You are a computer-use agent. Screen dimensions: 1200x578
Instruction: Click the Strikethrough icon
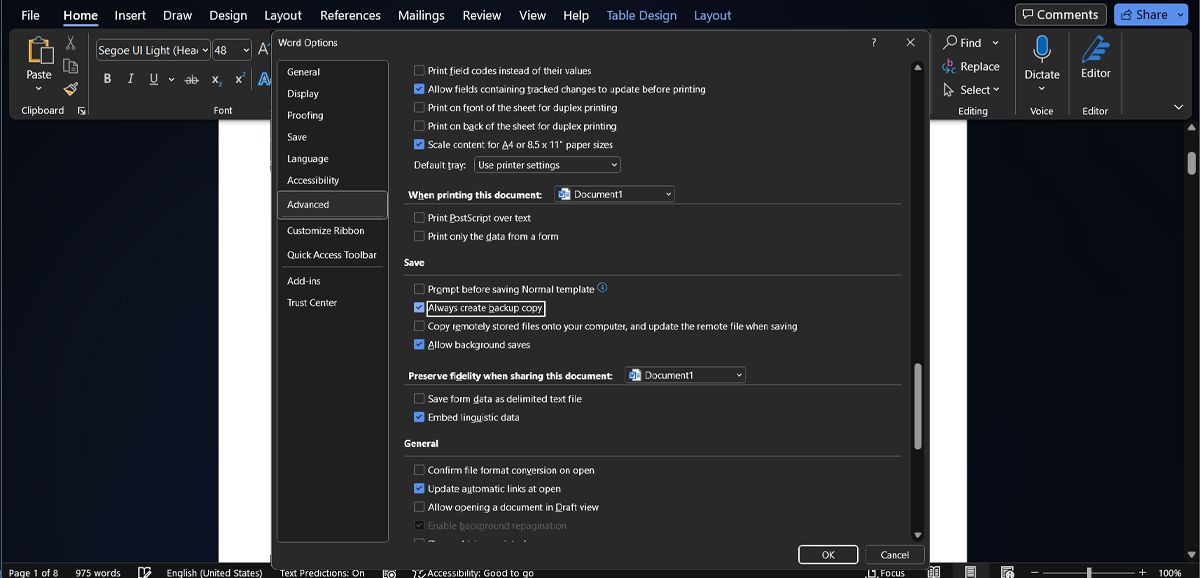pyautogui.click(x=191, y=79)
